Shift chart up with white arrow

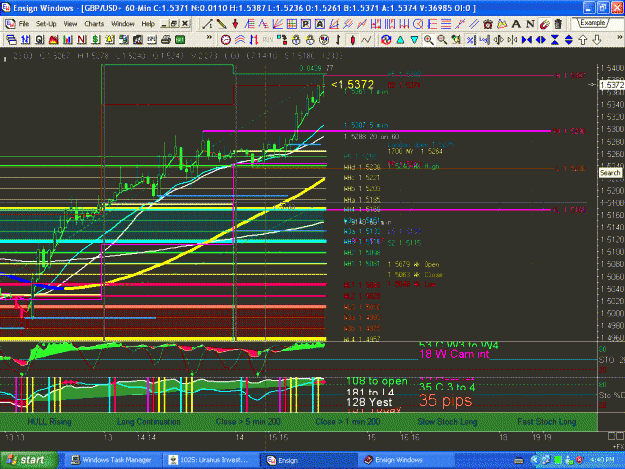point(583,40)
